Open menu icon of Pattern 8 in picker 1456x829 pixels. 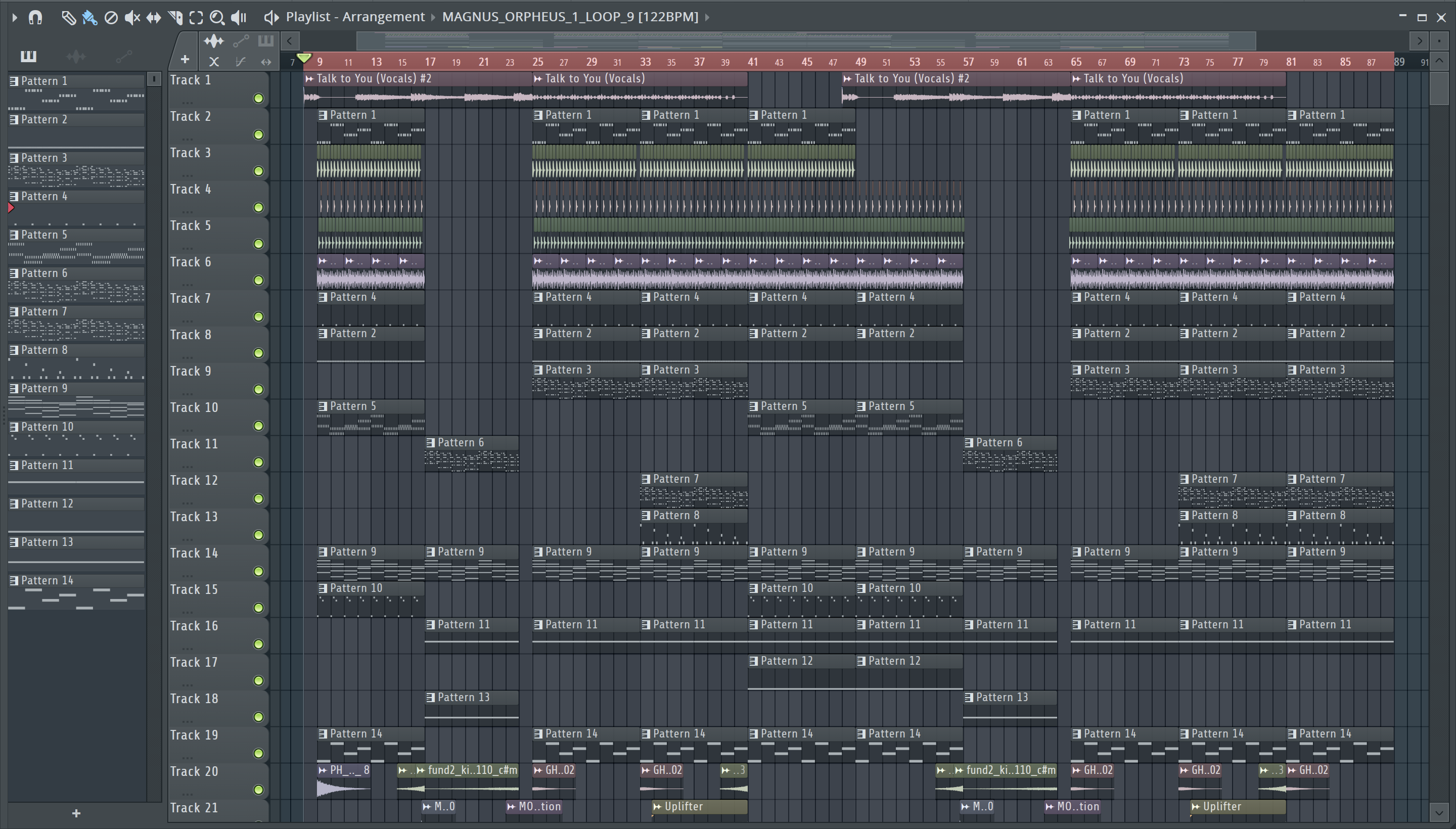click(14, 350)
